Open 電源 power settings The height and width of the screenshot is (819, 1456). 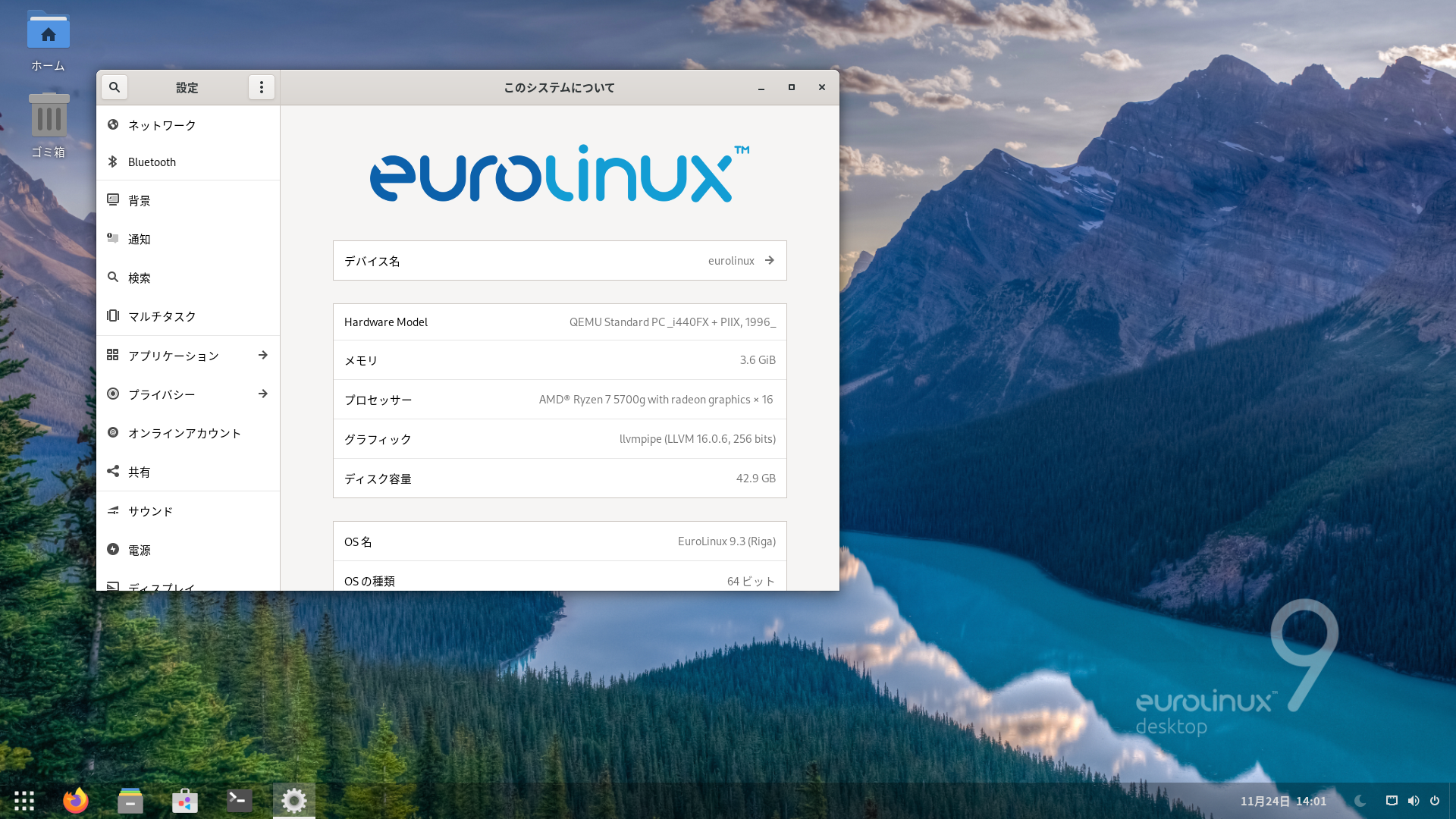(x=139, y=550)
